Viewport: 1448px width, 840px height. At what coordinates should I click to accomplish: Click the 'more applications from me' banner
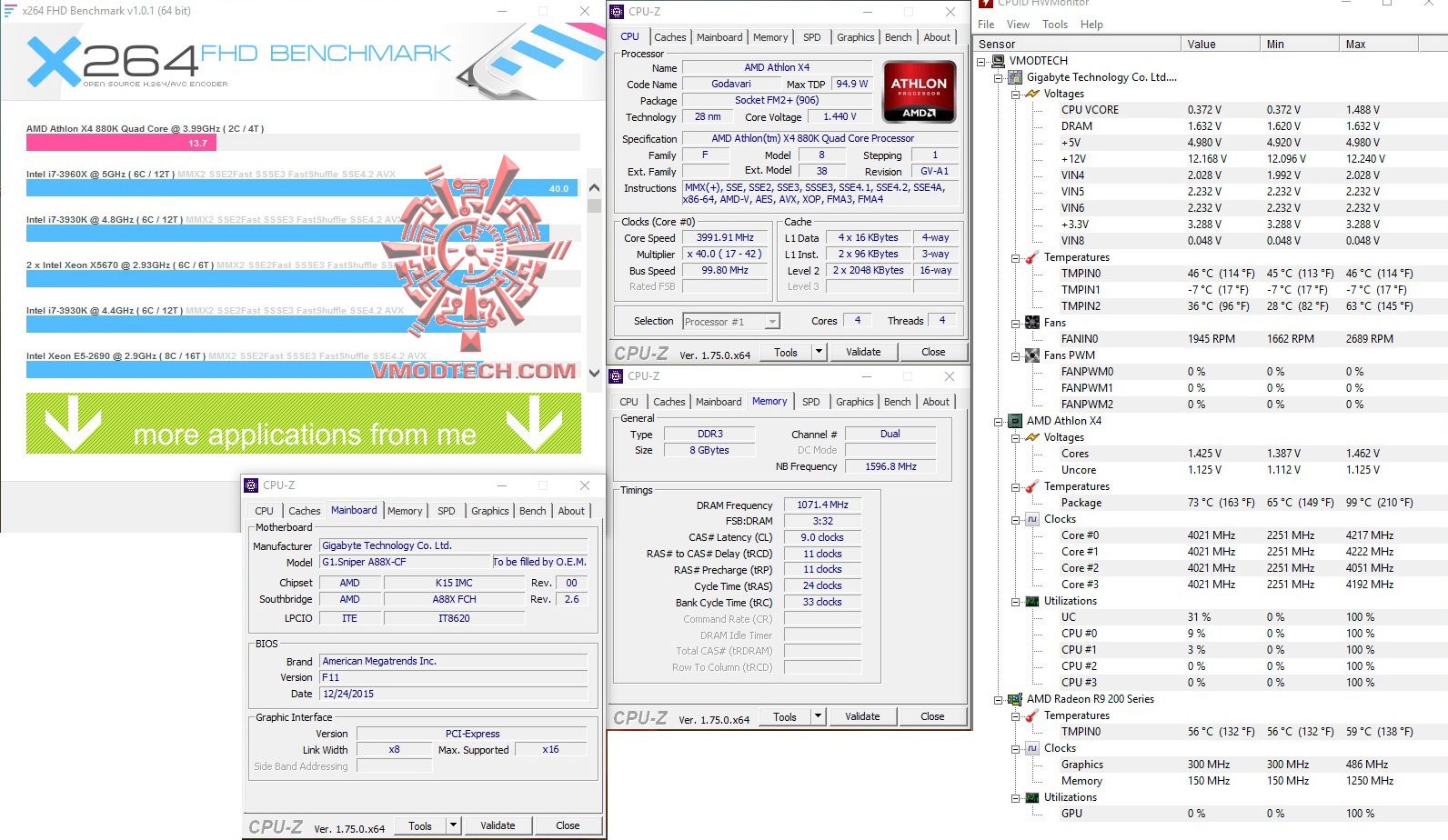(x=304, y=424)
